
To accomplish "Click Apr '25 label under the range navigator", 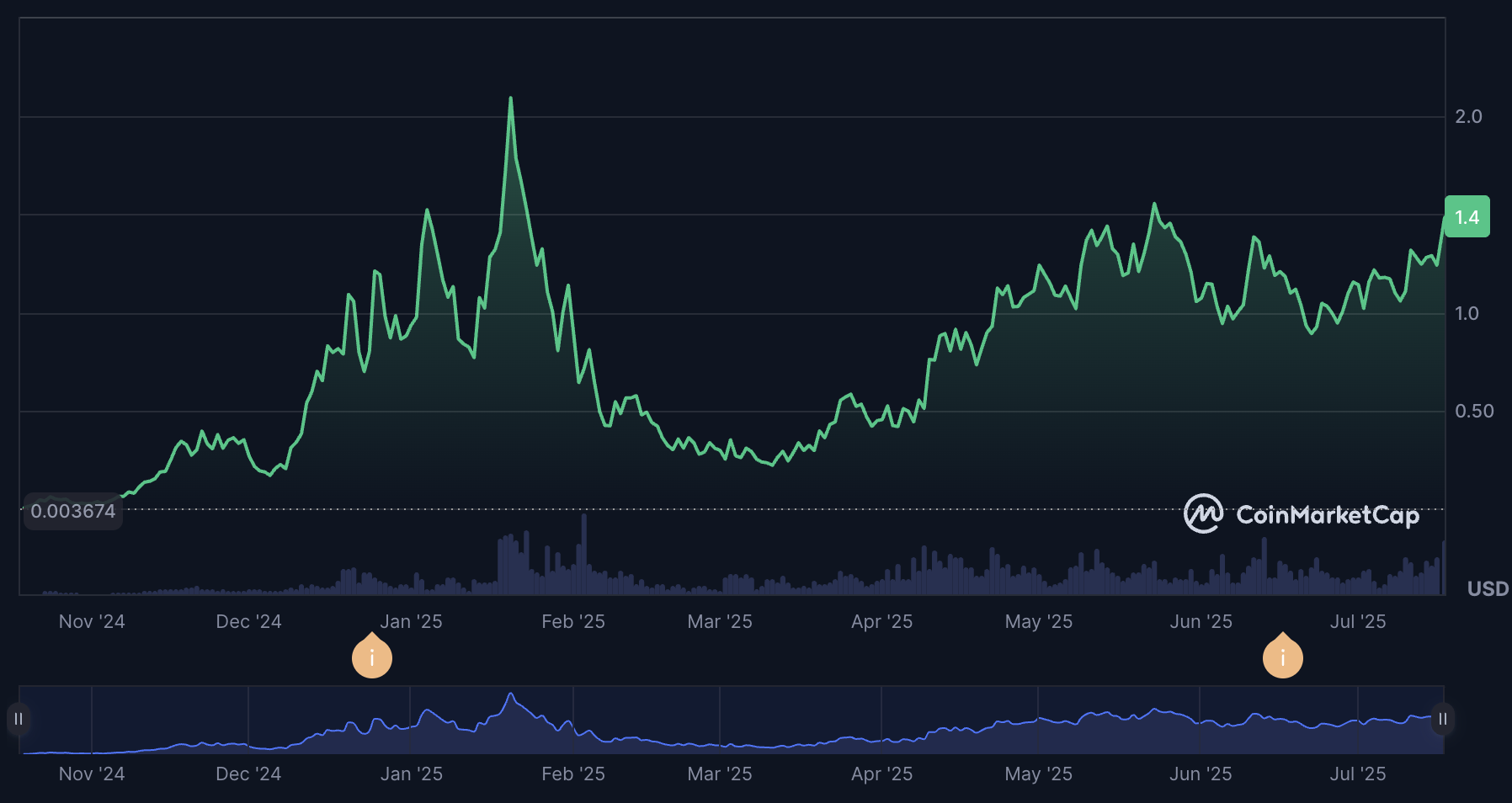I will (881, 774).
